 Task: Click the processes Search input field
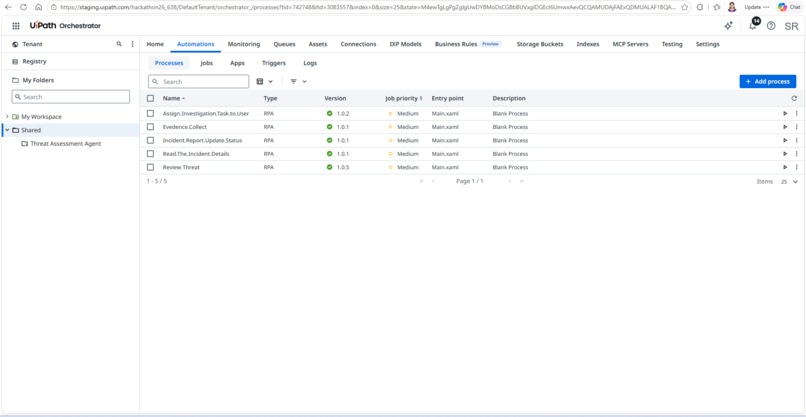coord(198,81)
